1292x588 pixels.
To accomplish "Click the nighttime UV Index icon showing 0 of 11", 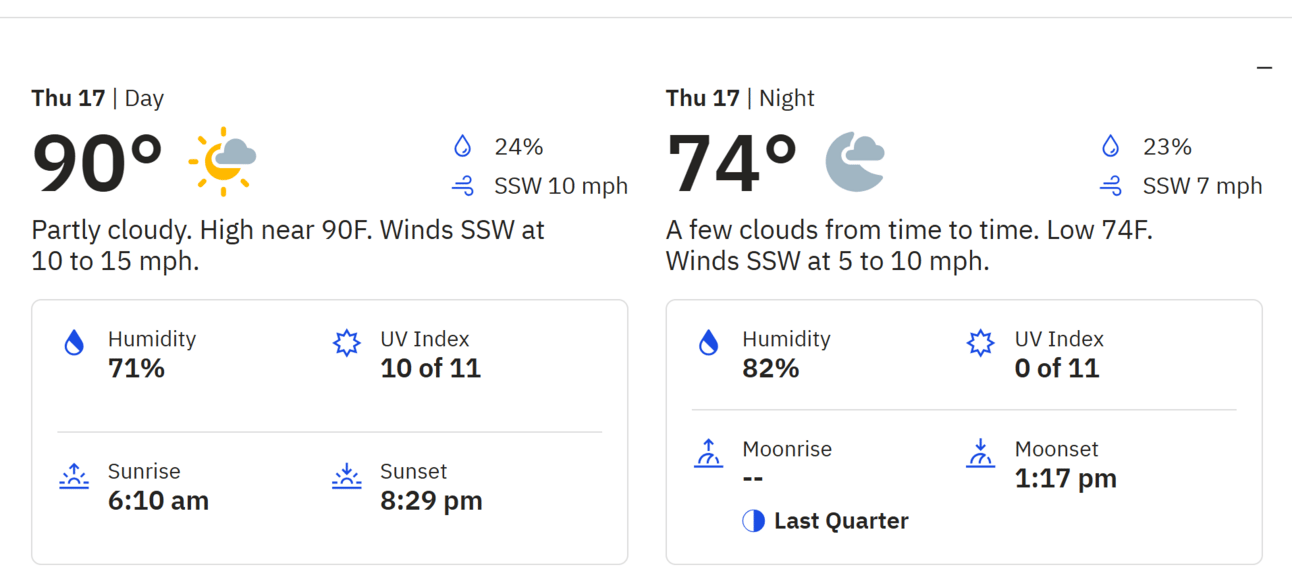I will [980, 344].
